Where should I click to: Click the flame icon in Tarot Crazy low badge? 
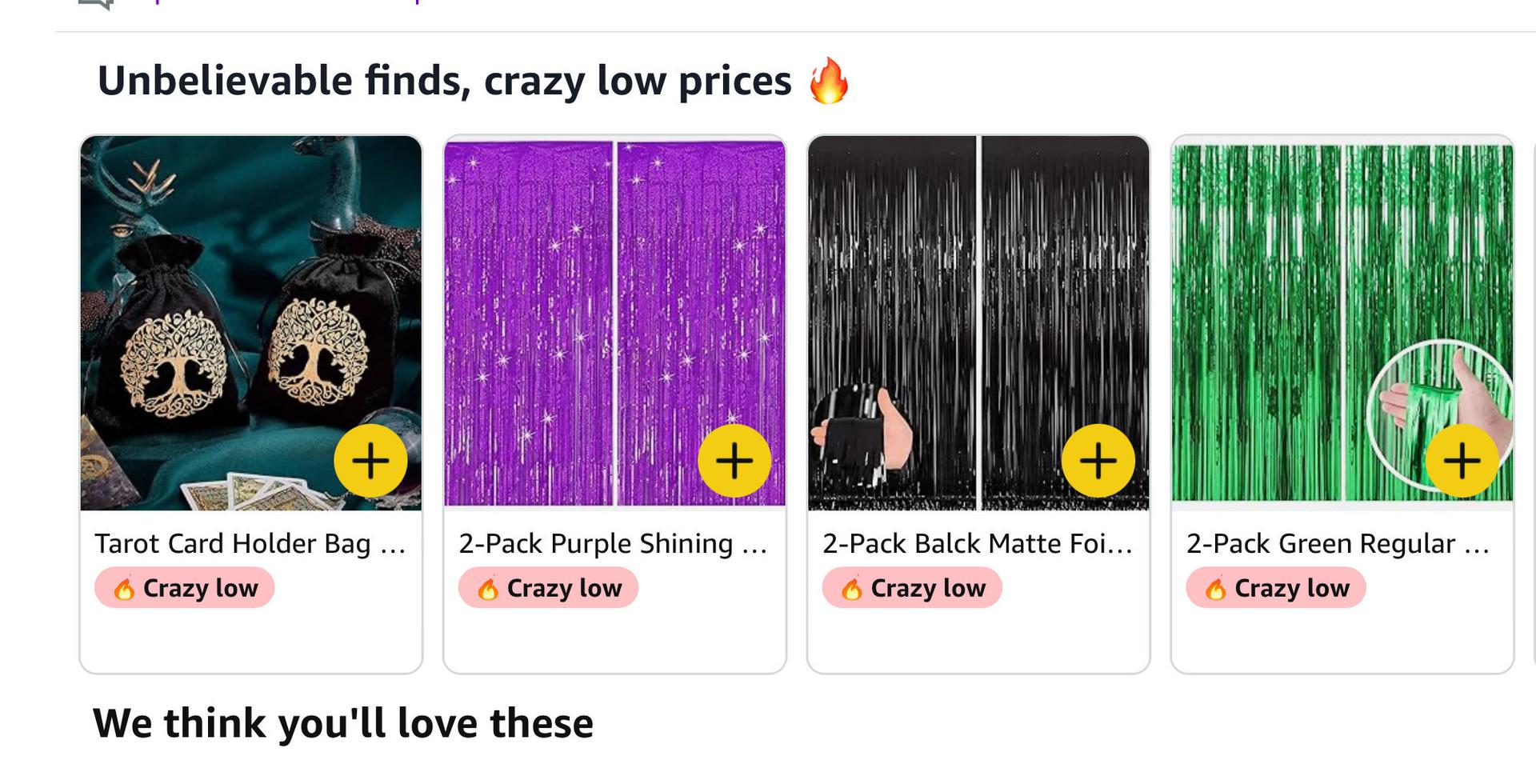(124, 588)
